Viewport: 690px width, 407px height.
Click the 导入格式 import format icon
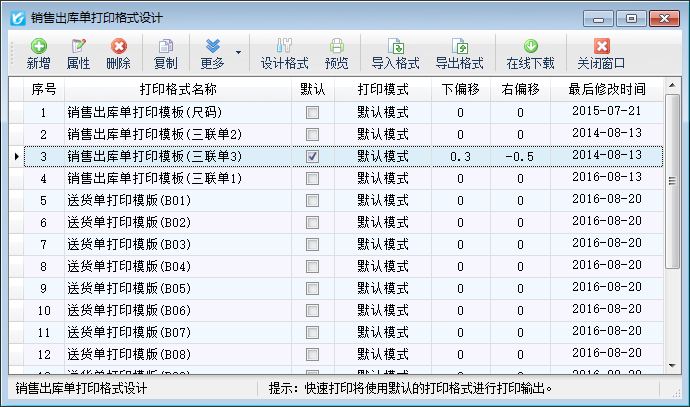(x=395, y=53)
